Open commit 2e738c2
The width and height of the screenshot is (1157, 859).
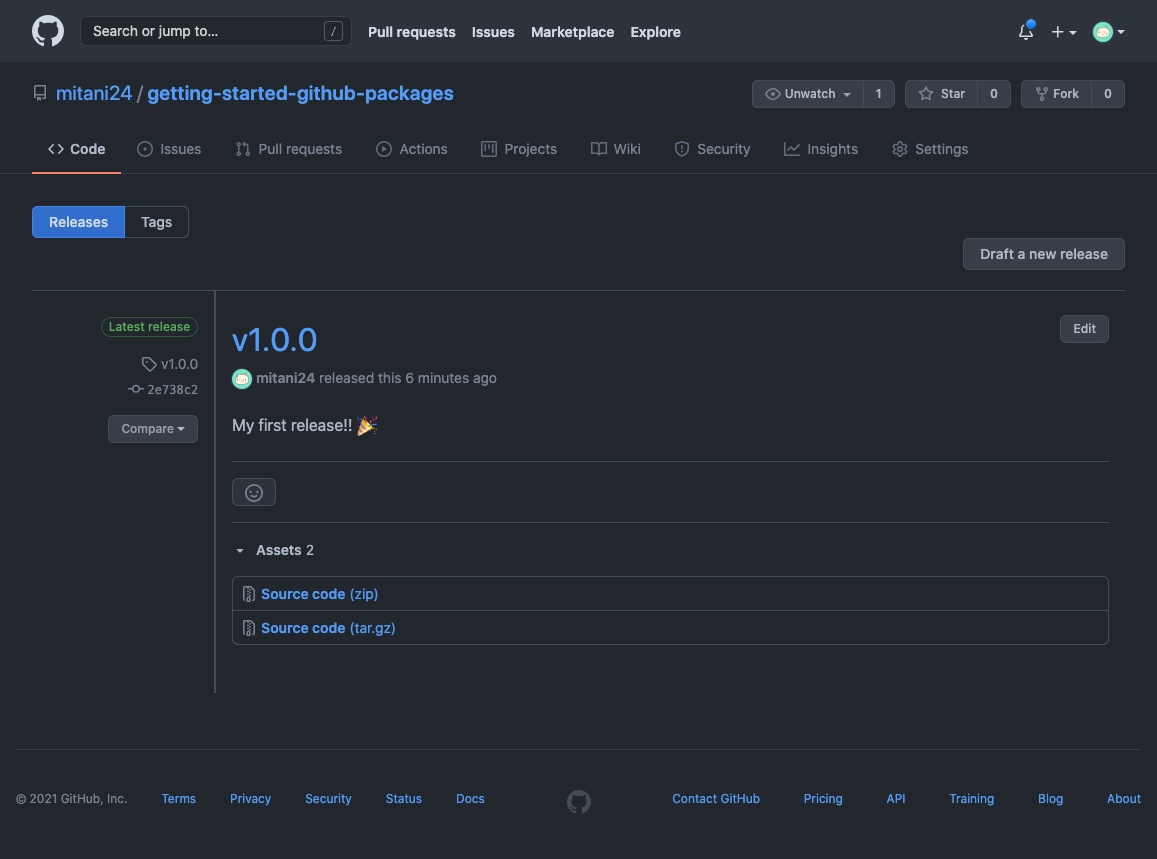[173, 390]
